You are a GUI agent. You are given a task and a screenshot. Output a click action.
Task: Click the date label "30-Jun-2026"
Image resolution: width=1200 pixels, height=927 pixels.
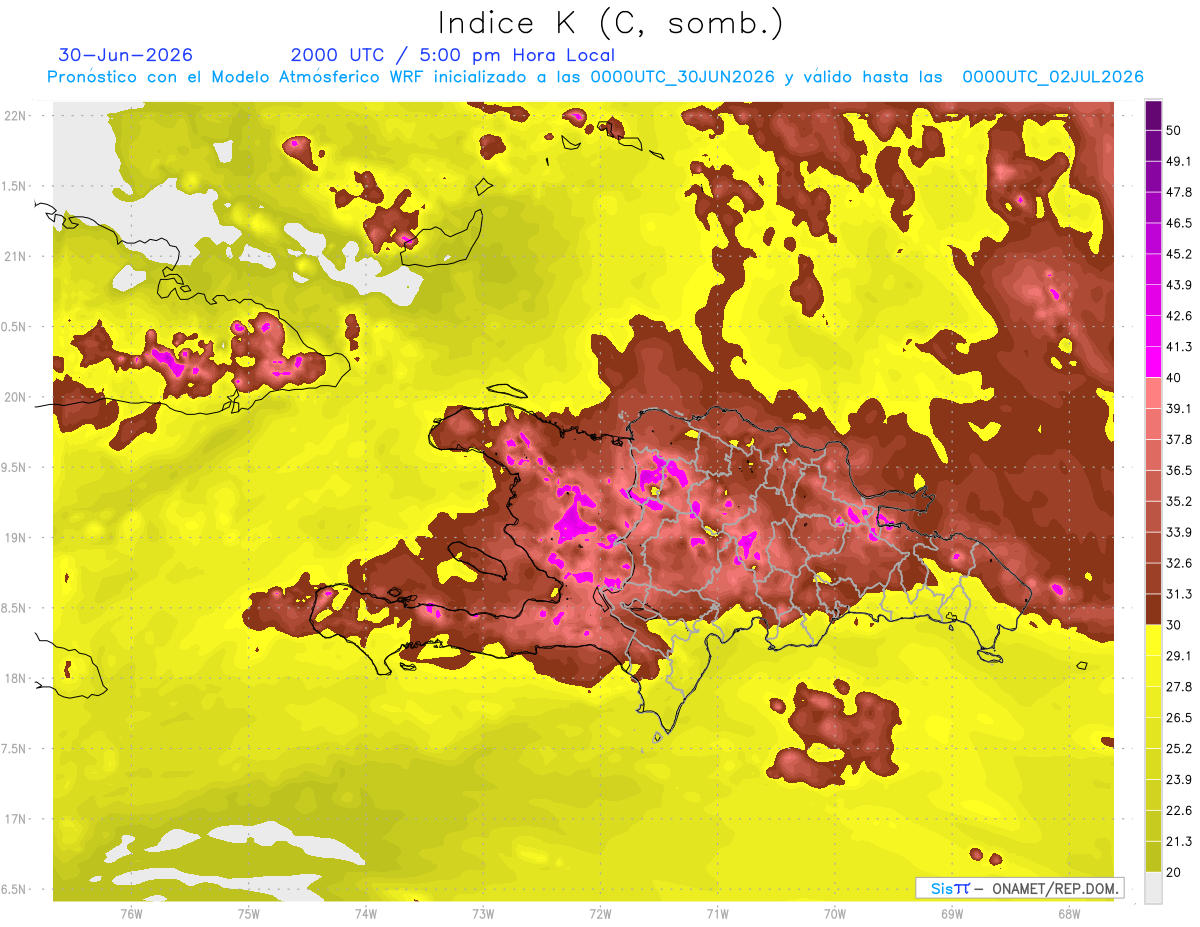126,55
